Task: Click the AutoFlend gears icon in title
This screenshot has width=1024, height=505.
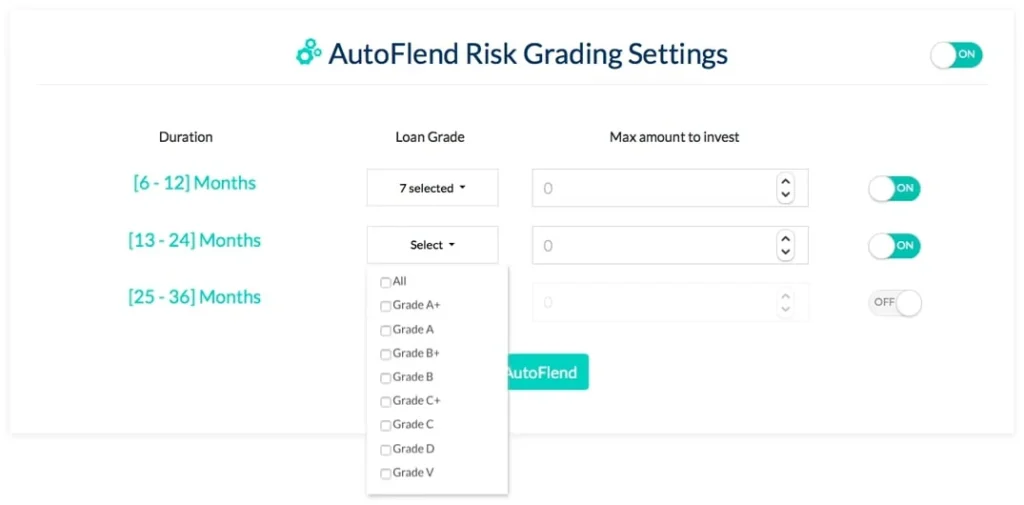Action: (x=308, y=53)
